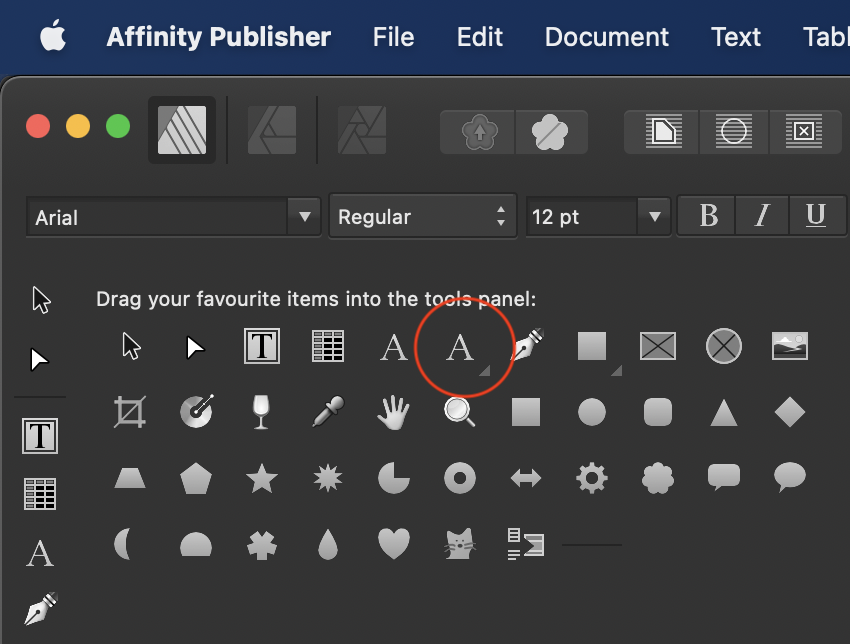Select the Pen tool from the items grid
The width and height of the screenshot is (850, 644).
click(x=526, y=345)
